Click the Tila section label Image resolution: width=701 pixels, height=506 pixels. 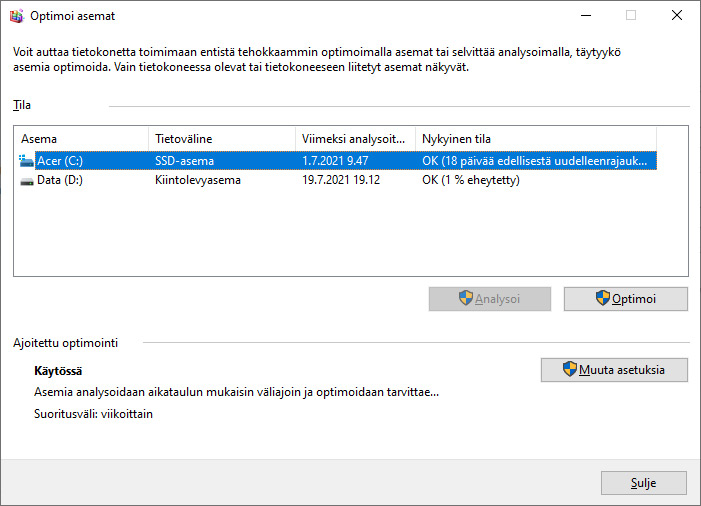21,105
